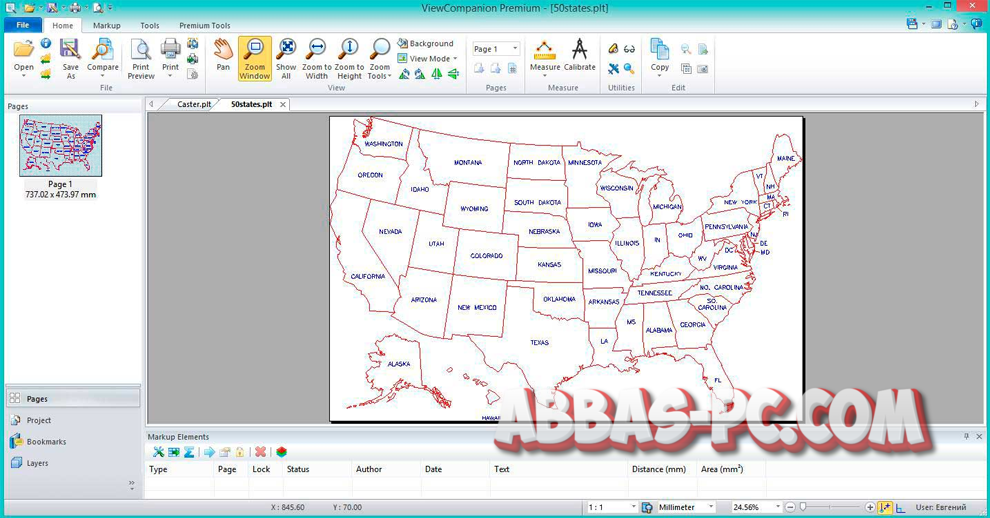Image resolution: width=990 pixels, height=518 pixels.
Task: Open the Calibrate tool
Action: [579, 56]
